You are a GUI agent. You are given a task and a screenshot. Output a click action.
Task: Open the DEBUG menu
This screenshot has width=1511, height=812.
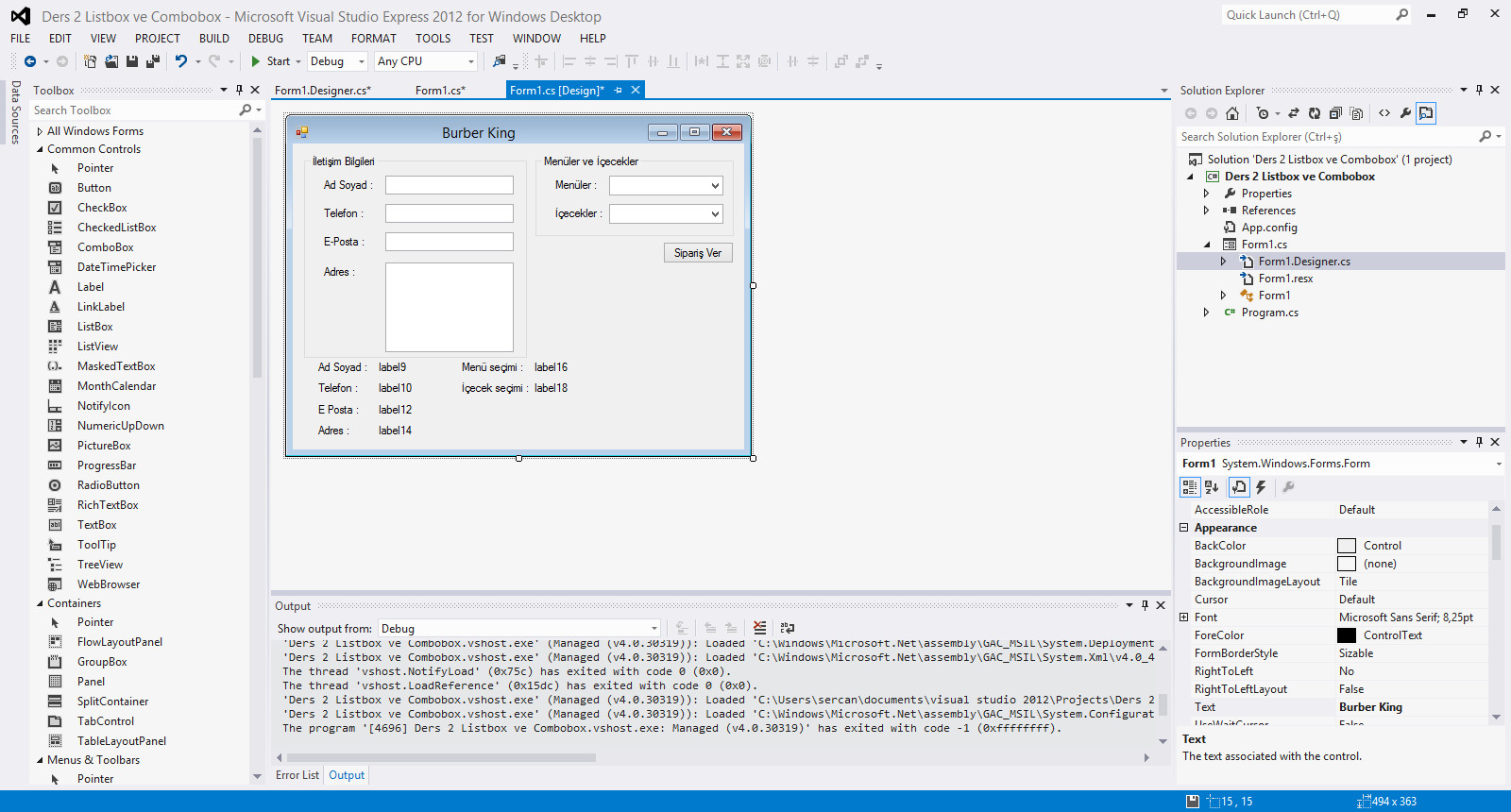[266, 39]
